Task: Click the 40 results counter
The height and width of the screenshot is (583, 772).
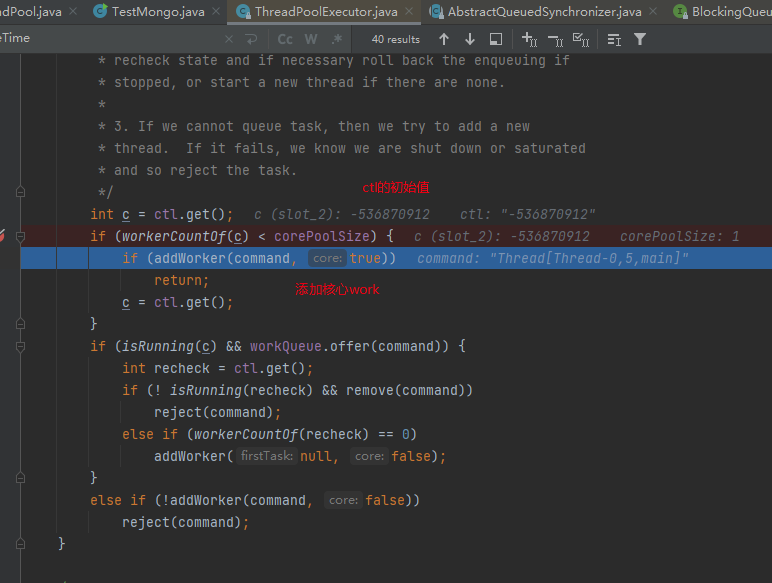Action: click(396, 39)
